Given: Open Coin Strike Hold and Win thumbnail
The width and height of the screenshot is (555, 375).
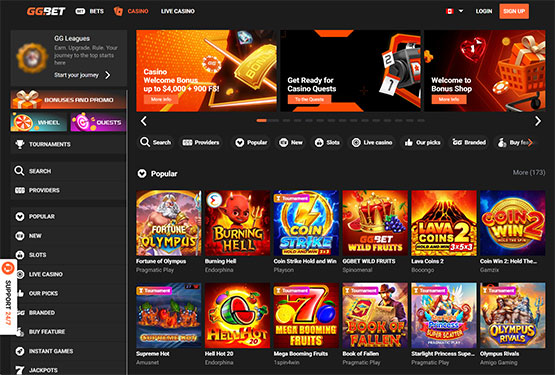Looking at the screenshot, I should 306,223.
